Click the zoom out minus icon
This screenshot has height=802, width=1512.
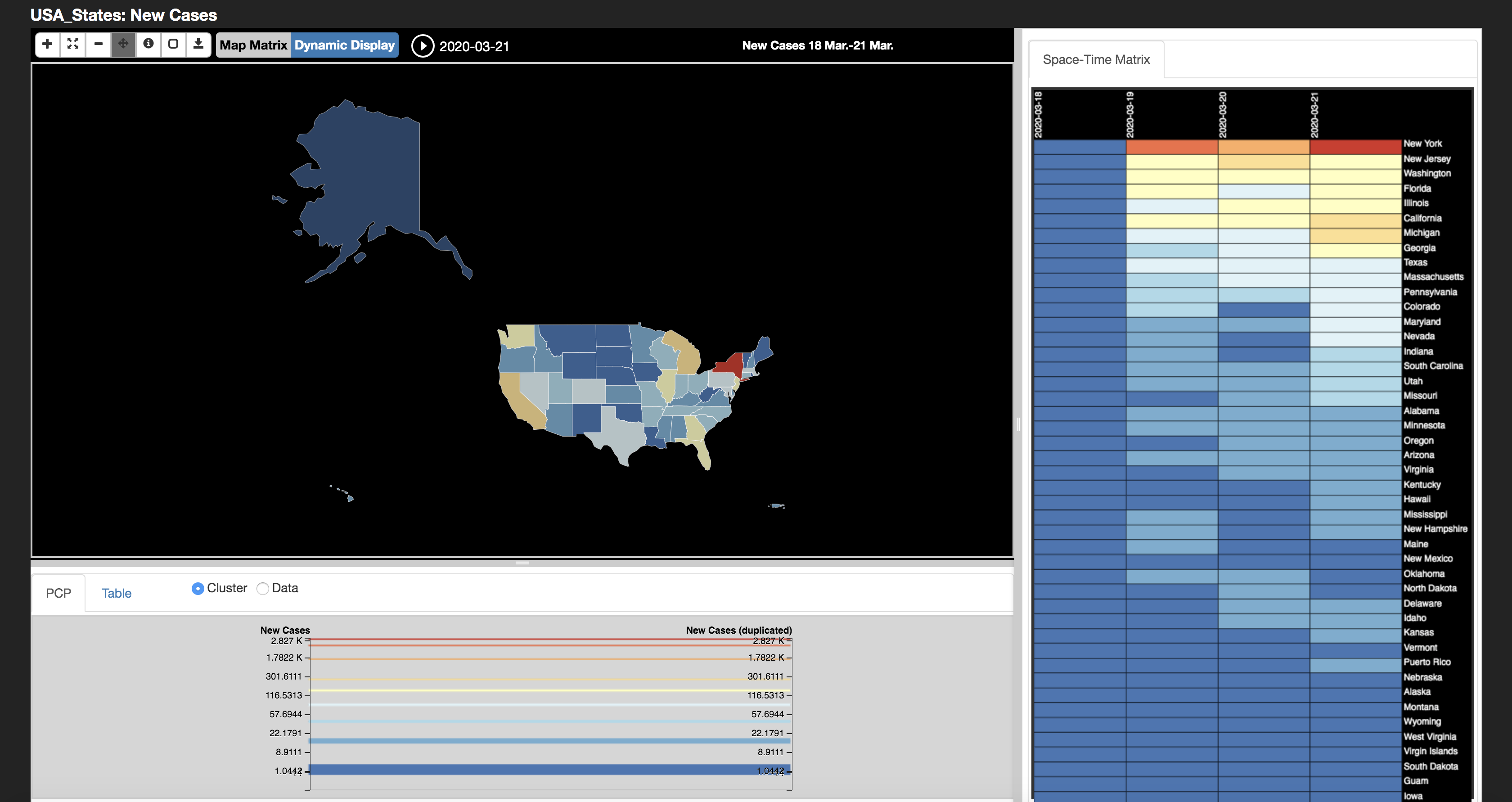(x=98, y=44)
